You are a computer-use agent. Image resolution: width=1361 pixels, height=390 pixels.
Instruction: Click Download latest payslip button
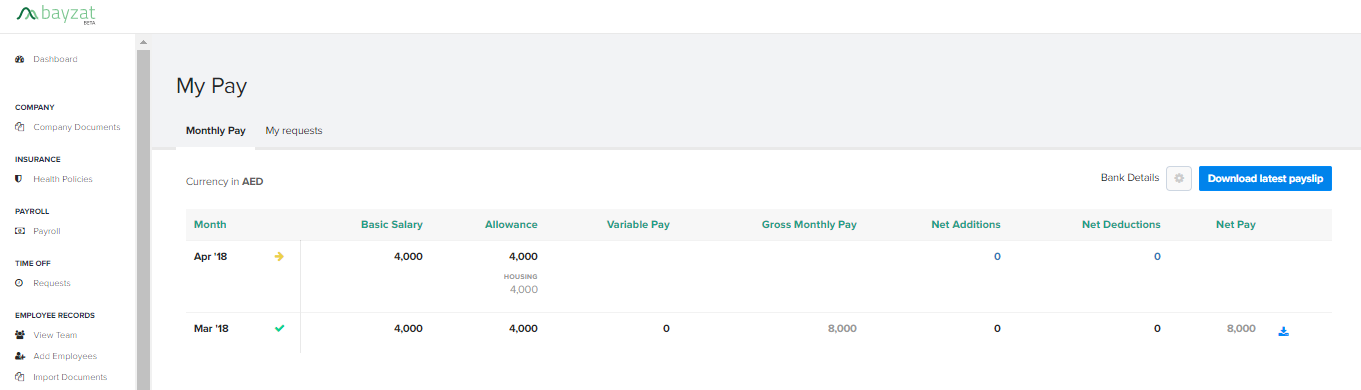(1265, 179)
